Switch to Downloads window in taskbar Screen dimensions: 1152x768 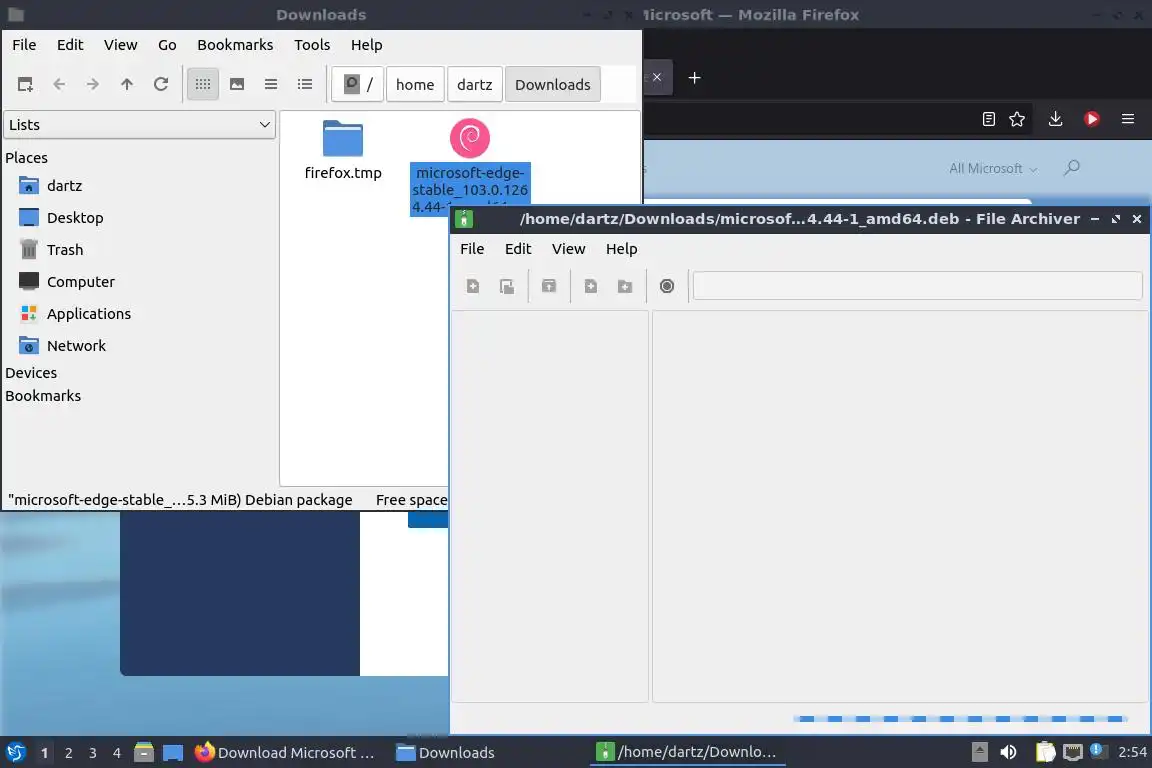(445, 753)
